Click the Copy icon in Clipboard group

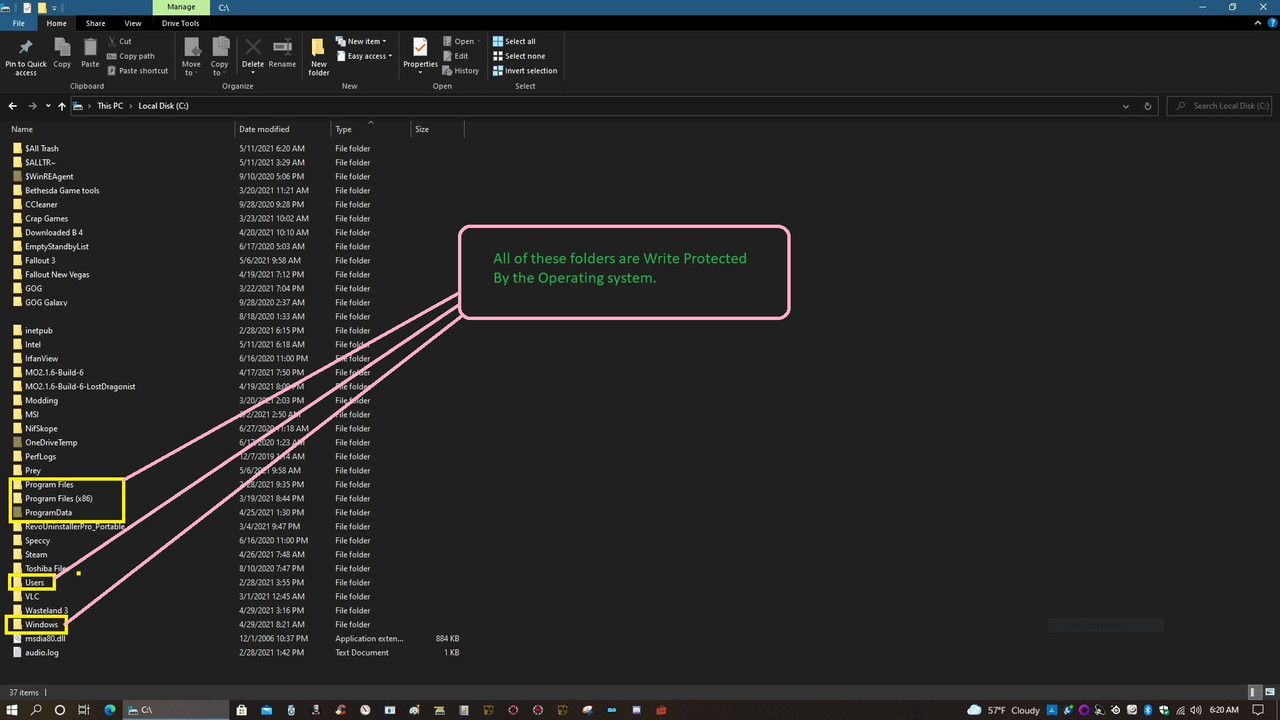(x=62, y=53)
